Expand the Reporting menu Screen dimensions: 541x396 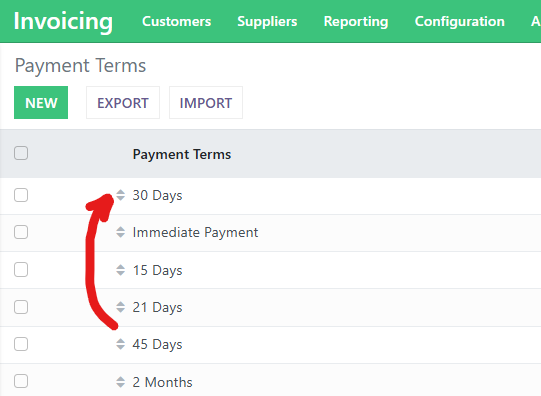(x=356, y=21)
